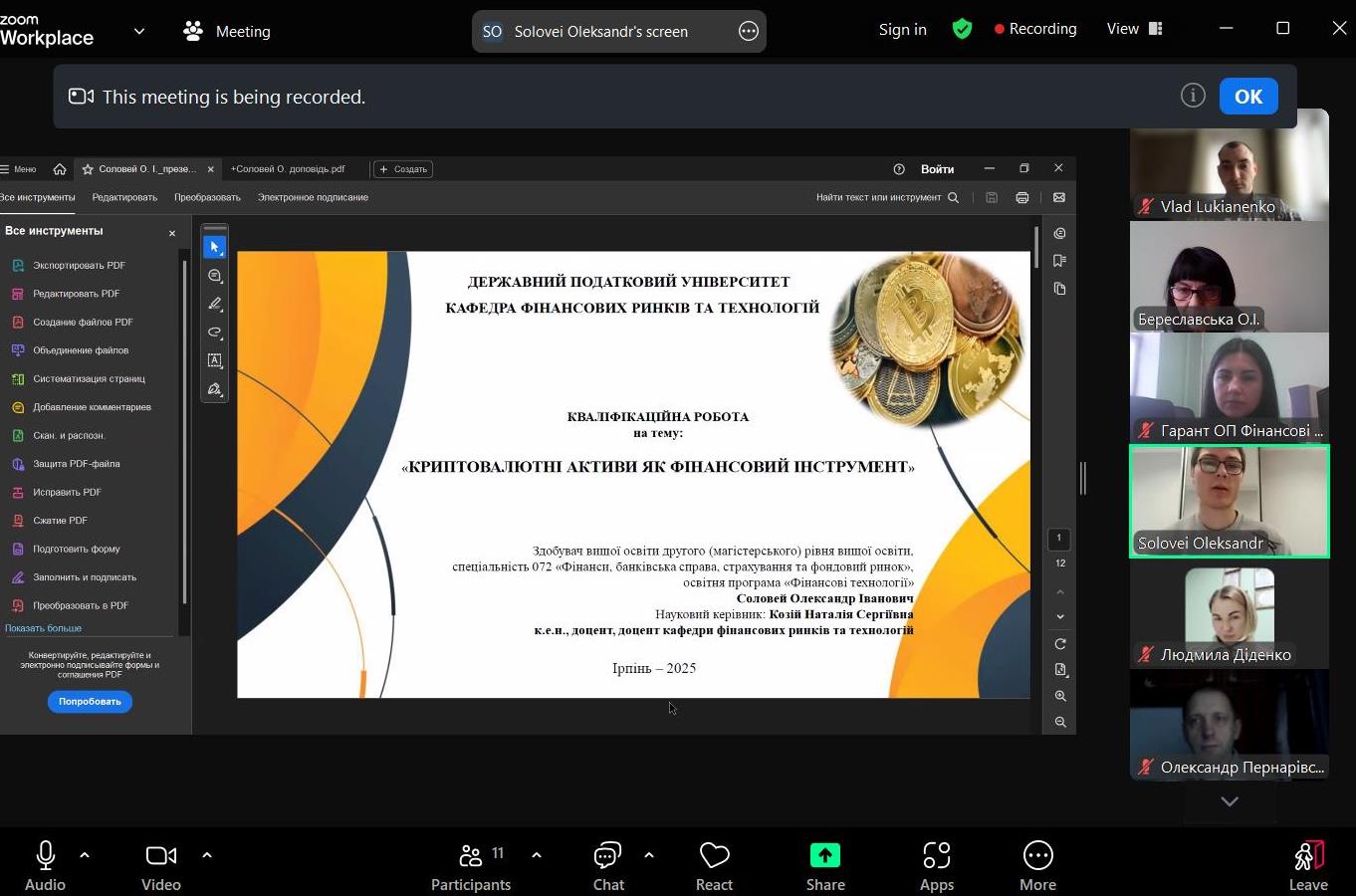Open the Participants panel
Screen dimensions: 1356x896
[x=471, y=867]
